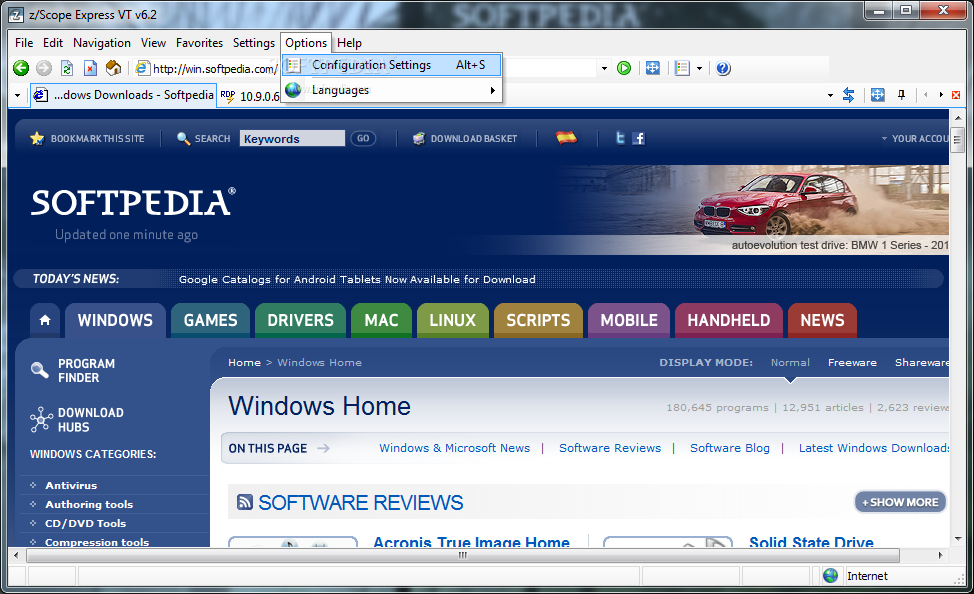Viewport: 974px width, 594px height.
Task: Open Help with the blue question mark icon
Action: pos(723,68)
